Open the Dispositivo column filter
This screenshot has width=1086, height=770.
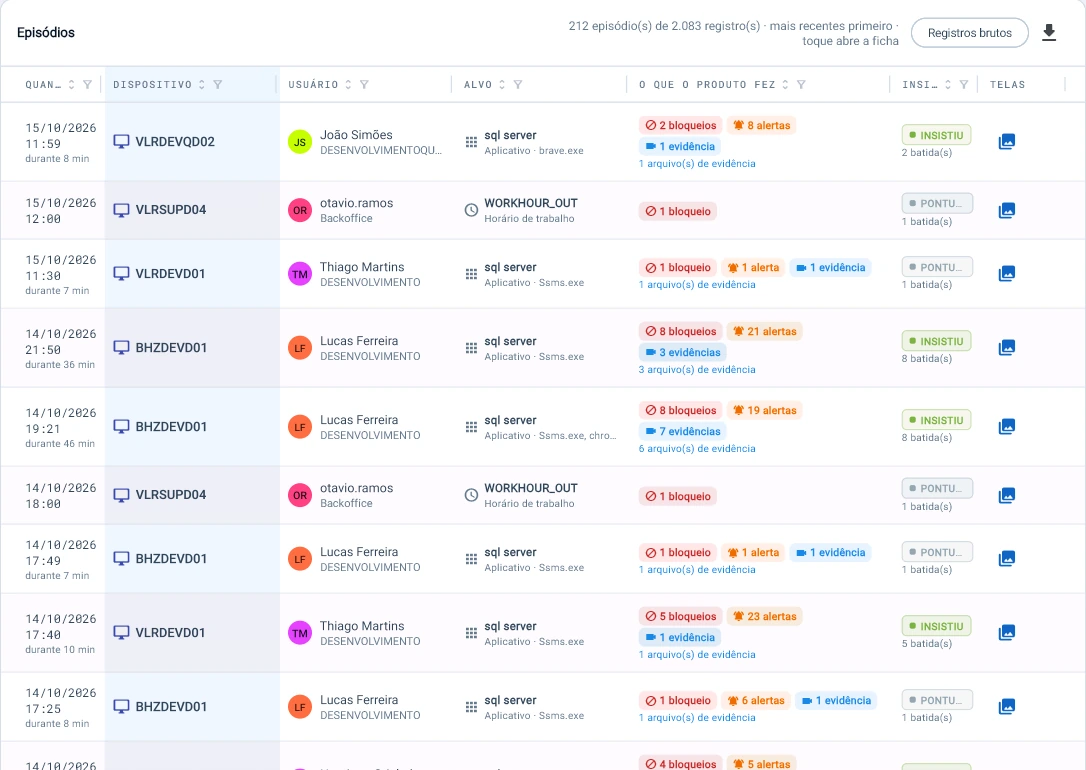[x=217, y=84]
